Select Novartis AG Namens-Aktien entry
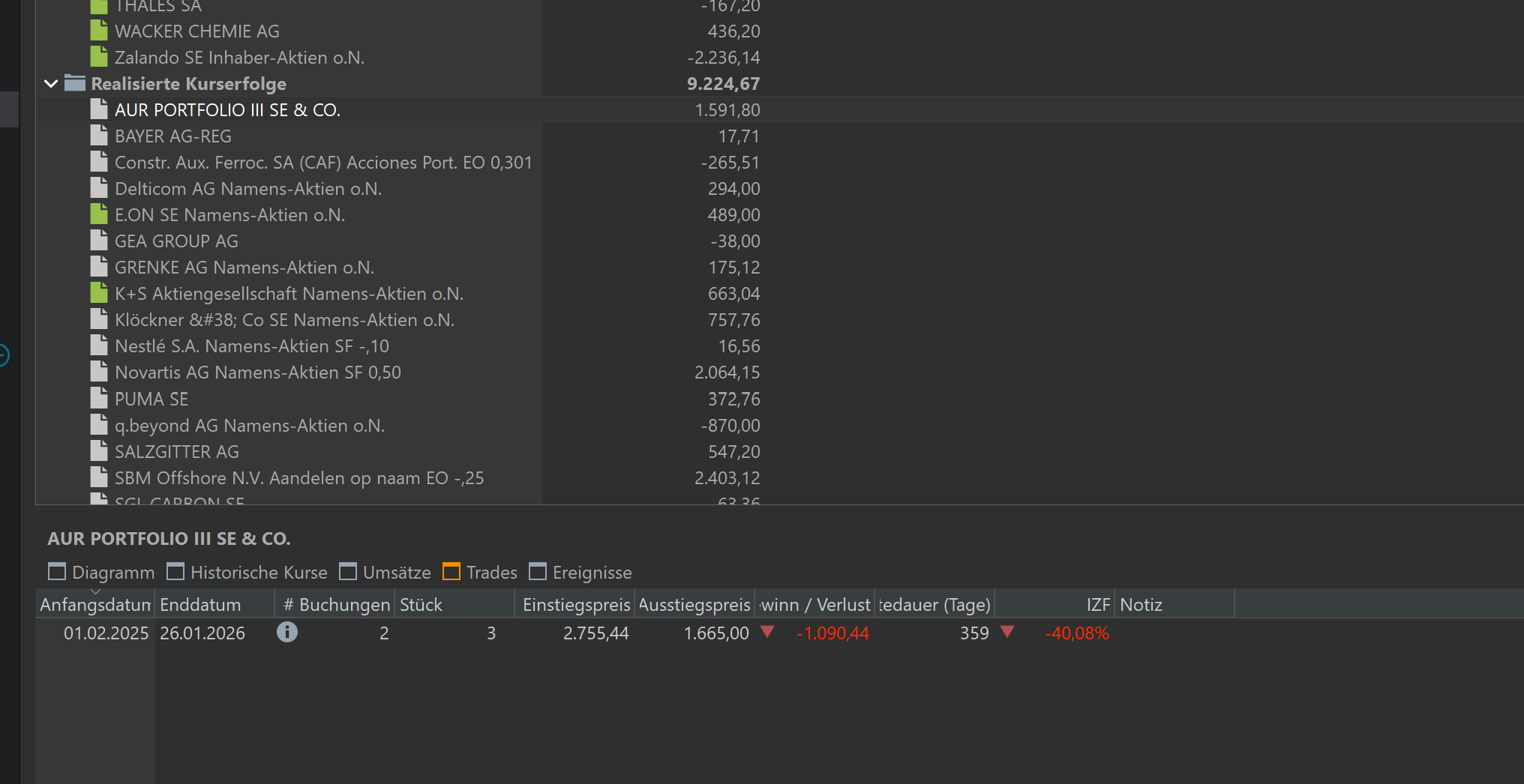The height and width of the screenshot is (784, 1524). point(257,373)
